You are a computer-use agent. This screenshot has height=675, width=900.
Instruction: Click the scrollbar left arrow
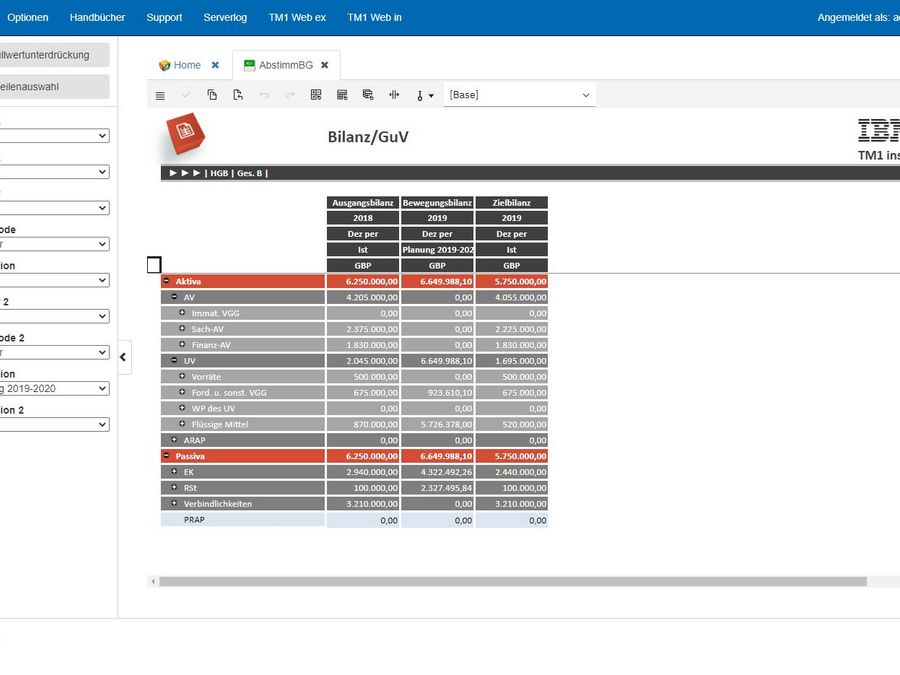tap(153, 581)
